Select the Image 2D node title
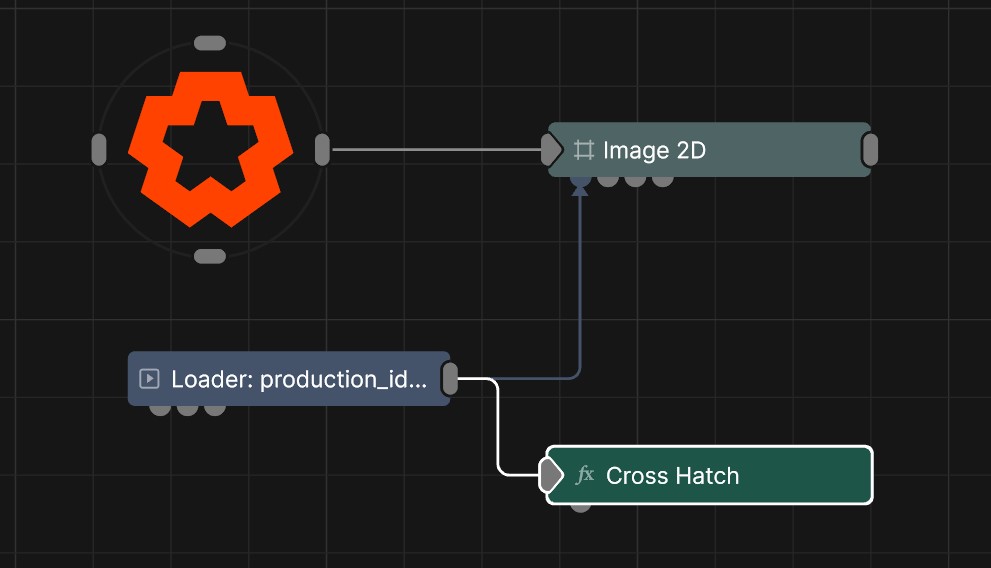Image resolution: width=991 pixels, height=568 pixels. [x=655, y=150]
